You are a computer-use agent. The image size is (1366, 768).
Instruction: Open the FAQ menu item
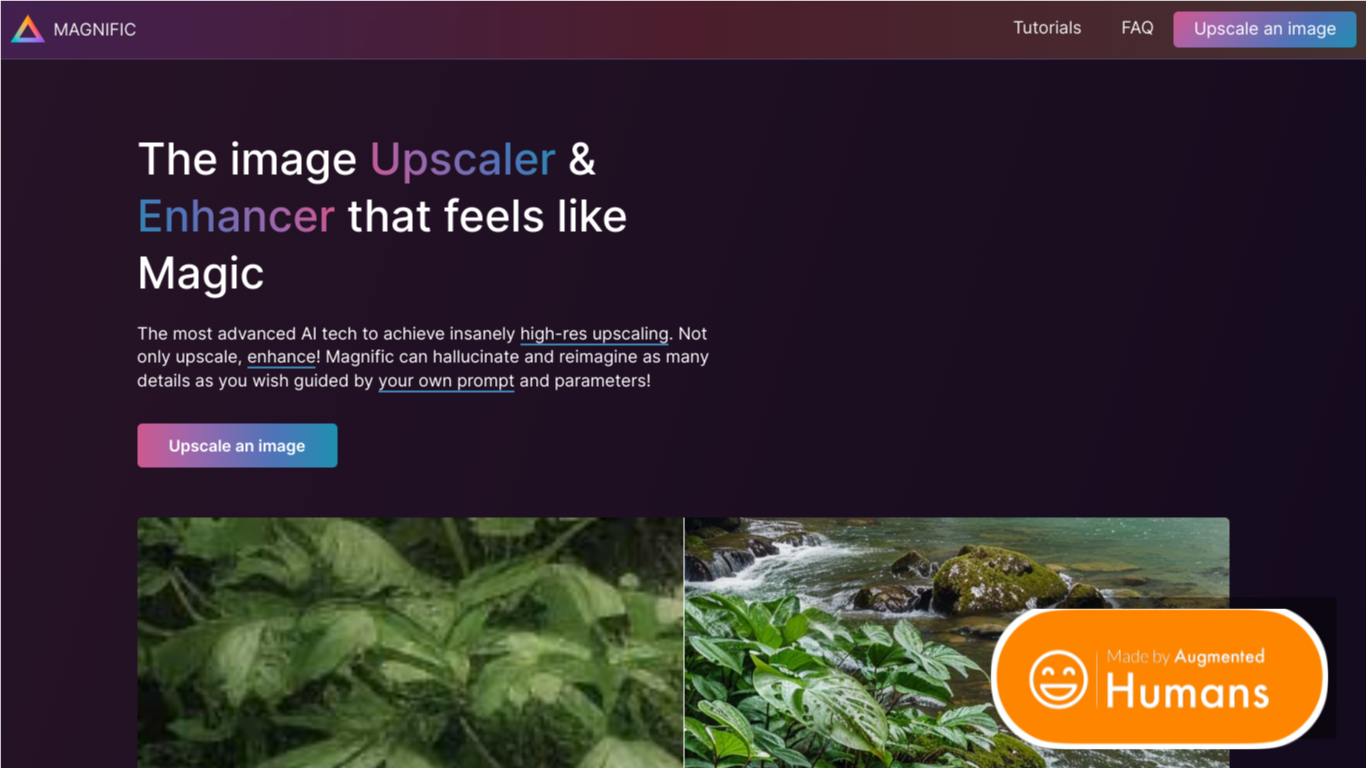point(1137,28)
